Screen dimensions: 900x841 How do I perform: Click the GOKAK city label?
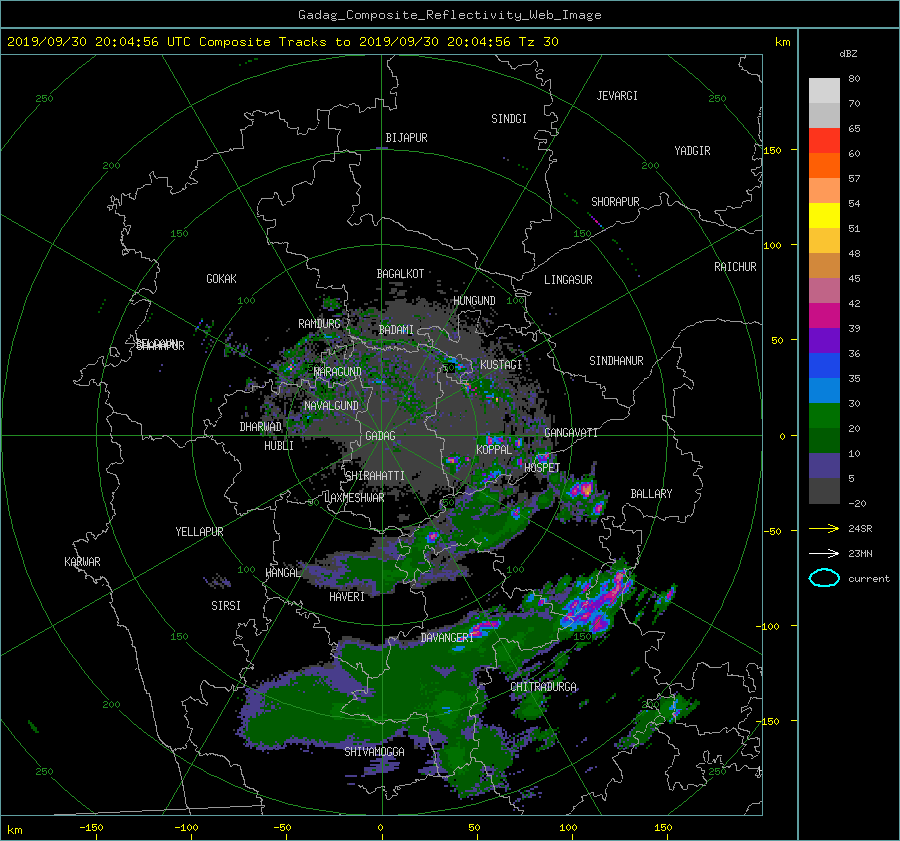222,279
